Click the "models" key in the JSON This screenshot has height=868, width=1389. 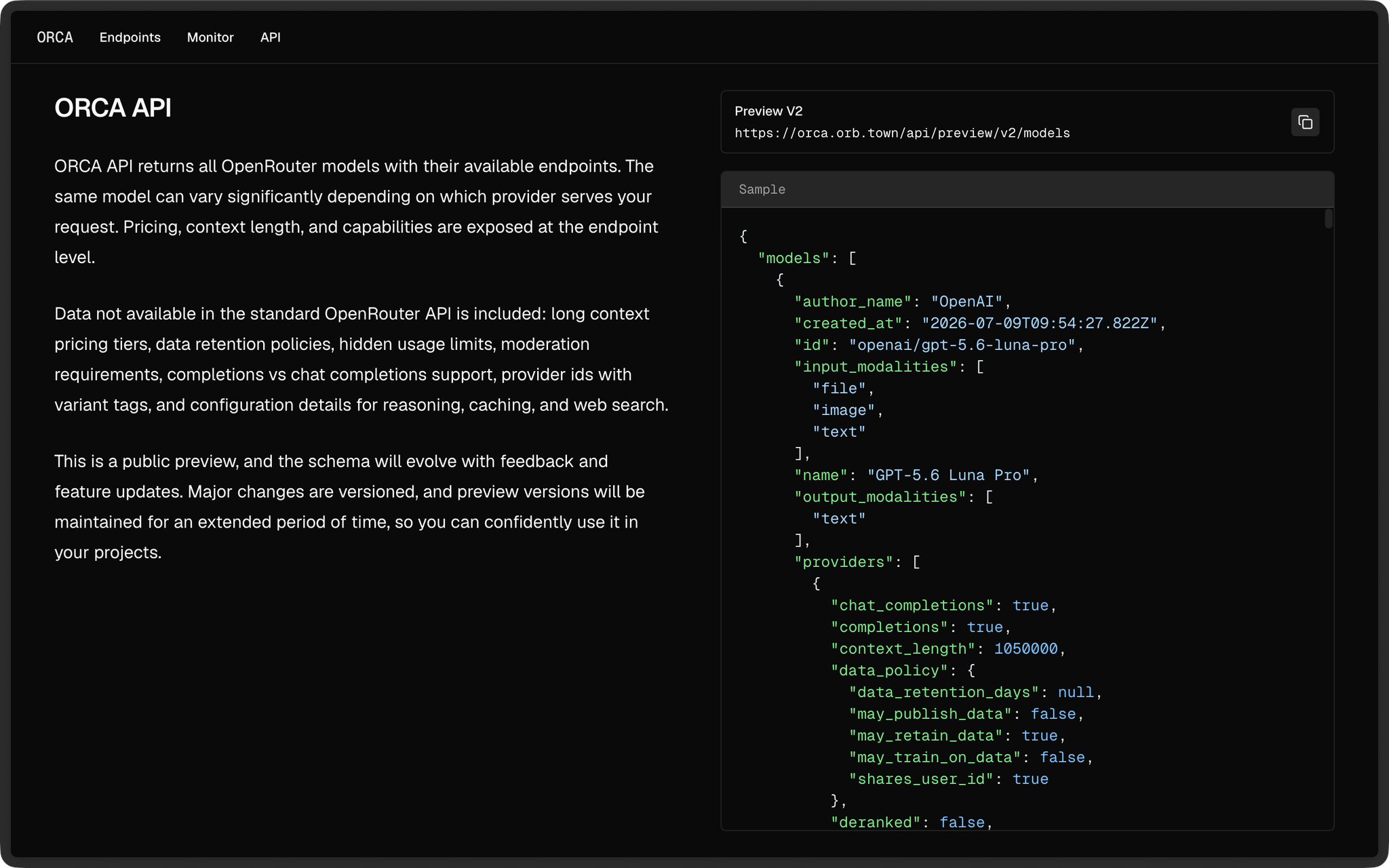794,258
